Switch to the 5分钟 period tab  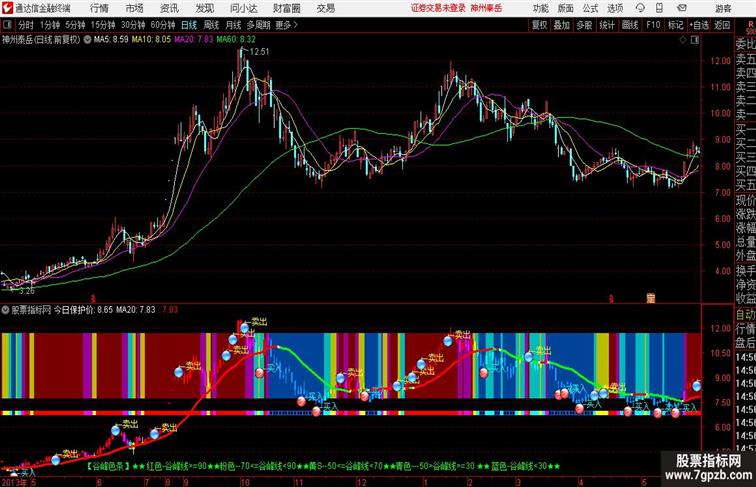tap(75, 25)
